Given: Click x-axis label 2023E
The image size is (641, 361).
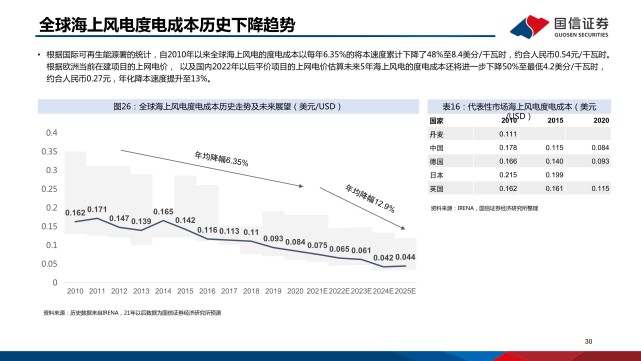Looking at the screenshot, I should pos(361,291).
